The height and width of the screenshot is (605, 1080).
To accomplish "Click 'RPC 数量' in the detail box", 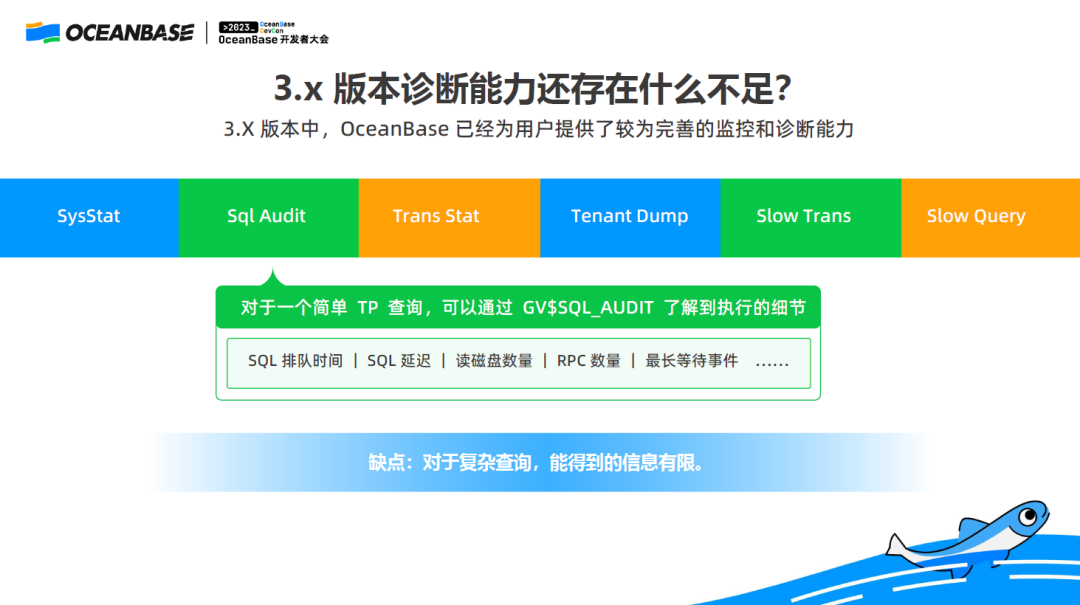I will click(x=589, y=361).
